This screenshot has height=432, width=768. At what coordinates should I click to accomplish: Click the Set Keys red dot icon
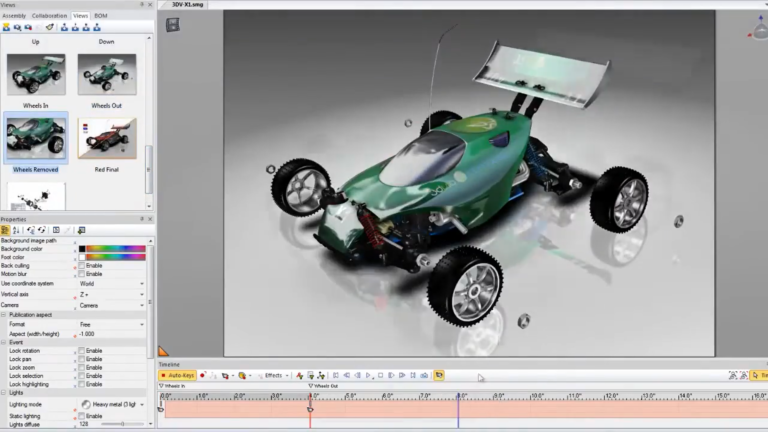pos(202,376)
